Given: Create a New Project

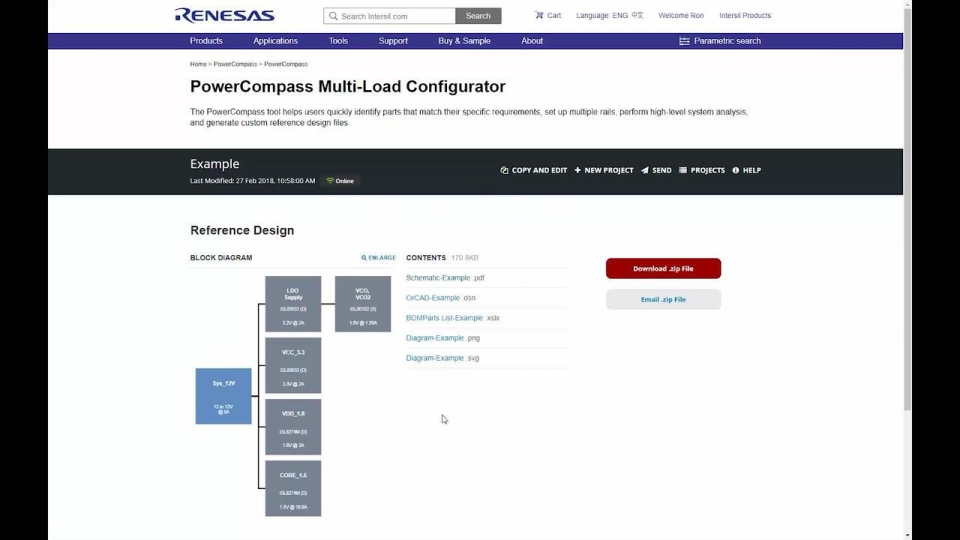Looking at the screenshot, I should click(604, 170).
